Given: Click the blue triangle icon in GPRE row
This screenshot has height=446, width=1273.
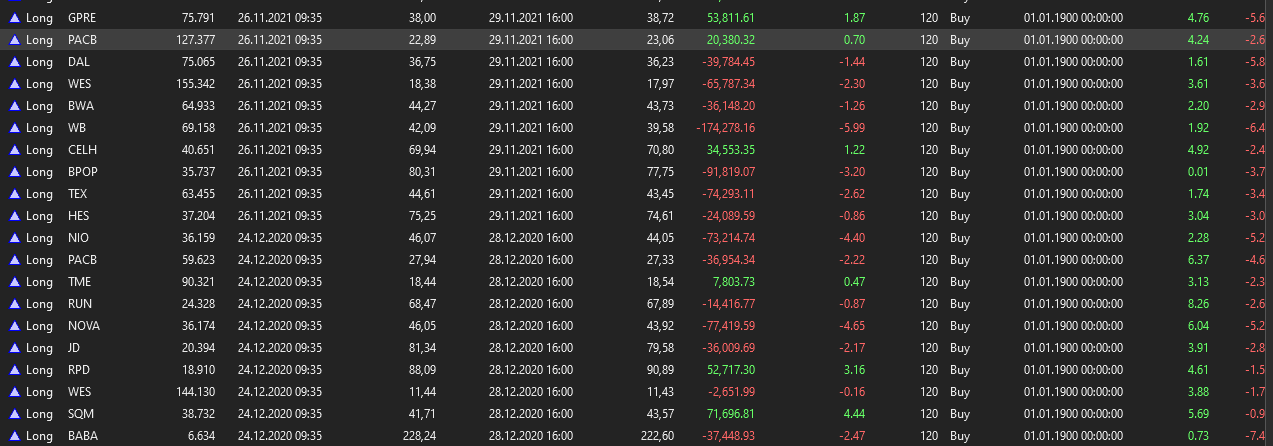Looking at the screenshot, I should tap(15, 18).
